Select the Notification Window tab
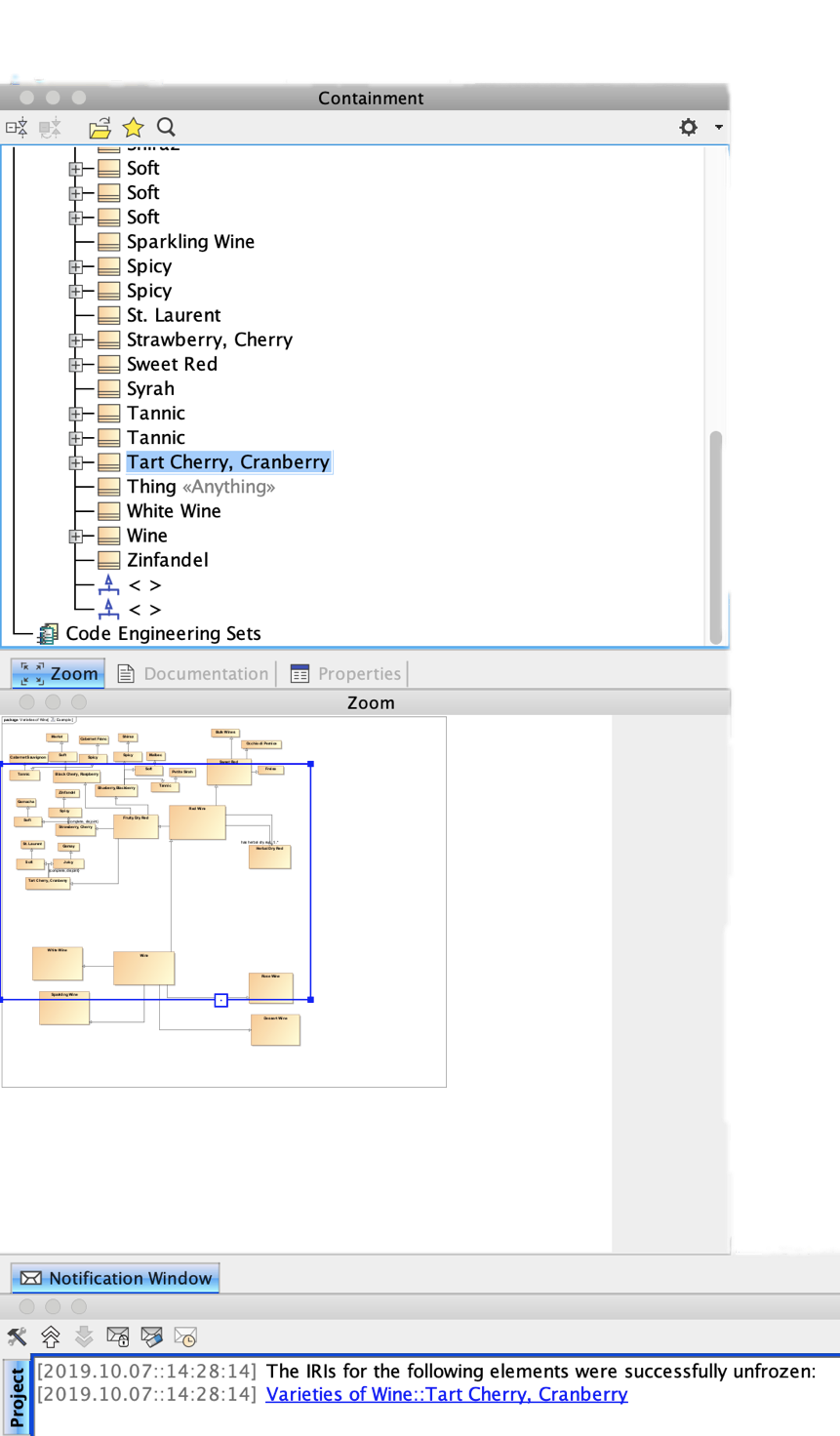The width and height of the screenshot is (840, 1436). coord(116,1278)
